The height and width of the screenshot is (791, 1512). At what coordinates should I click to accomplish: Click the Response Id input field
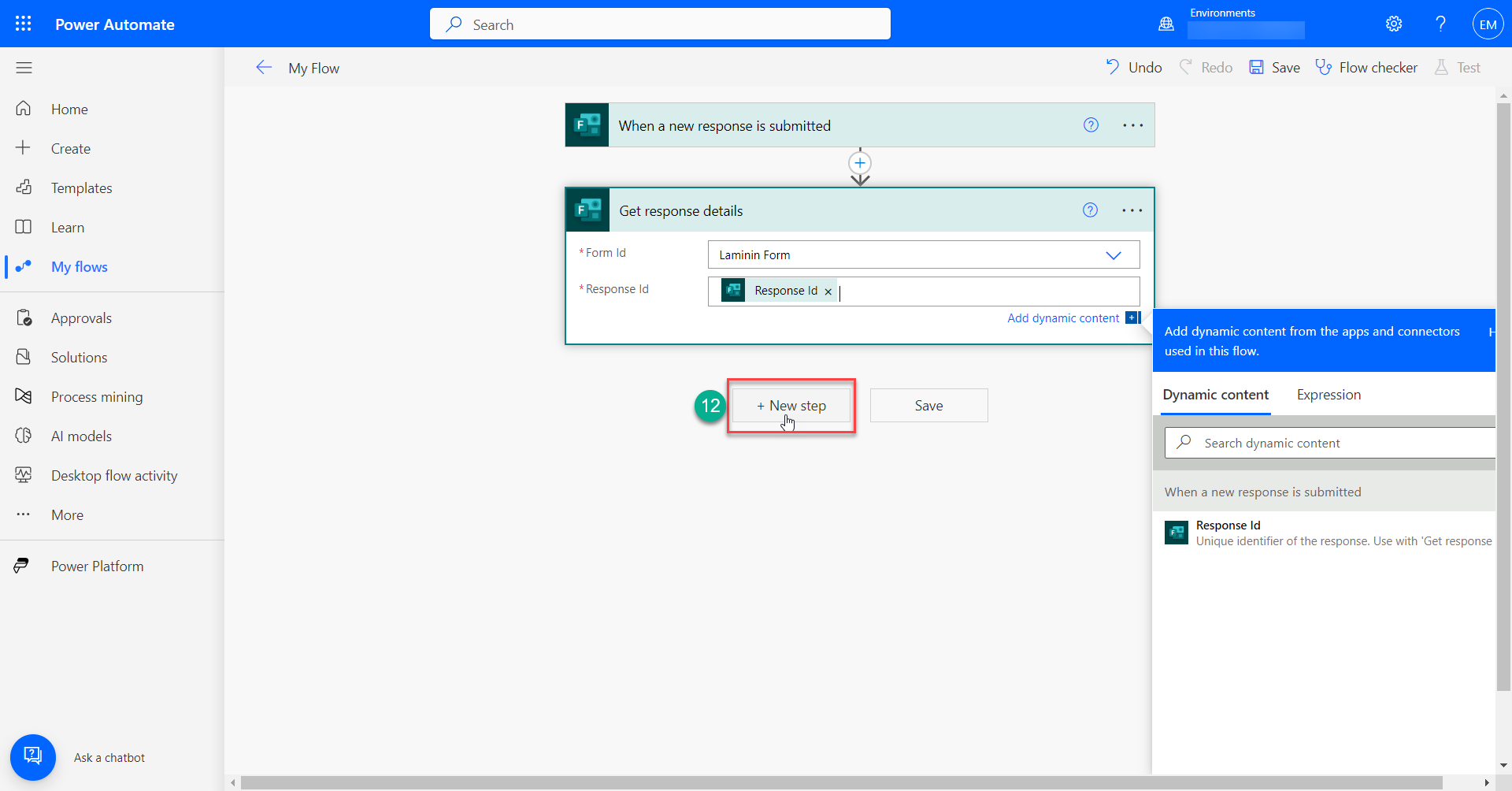coord(924,292)
